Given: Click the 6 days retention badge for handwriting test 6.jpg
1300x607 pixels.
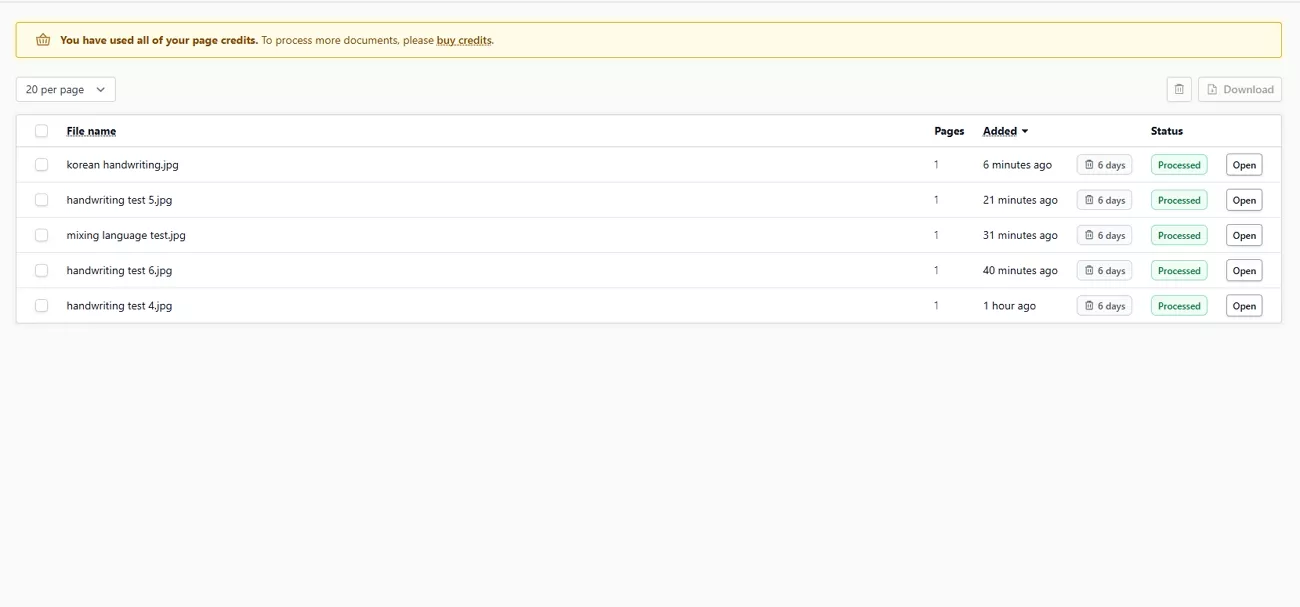Looking at the screenshot, I should [x=1104, y=270].
